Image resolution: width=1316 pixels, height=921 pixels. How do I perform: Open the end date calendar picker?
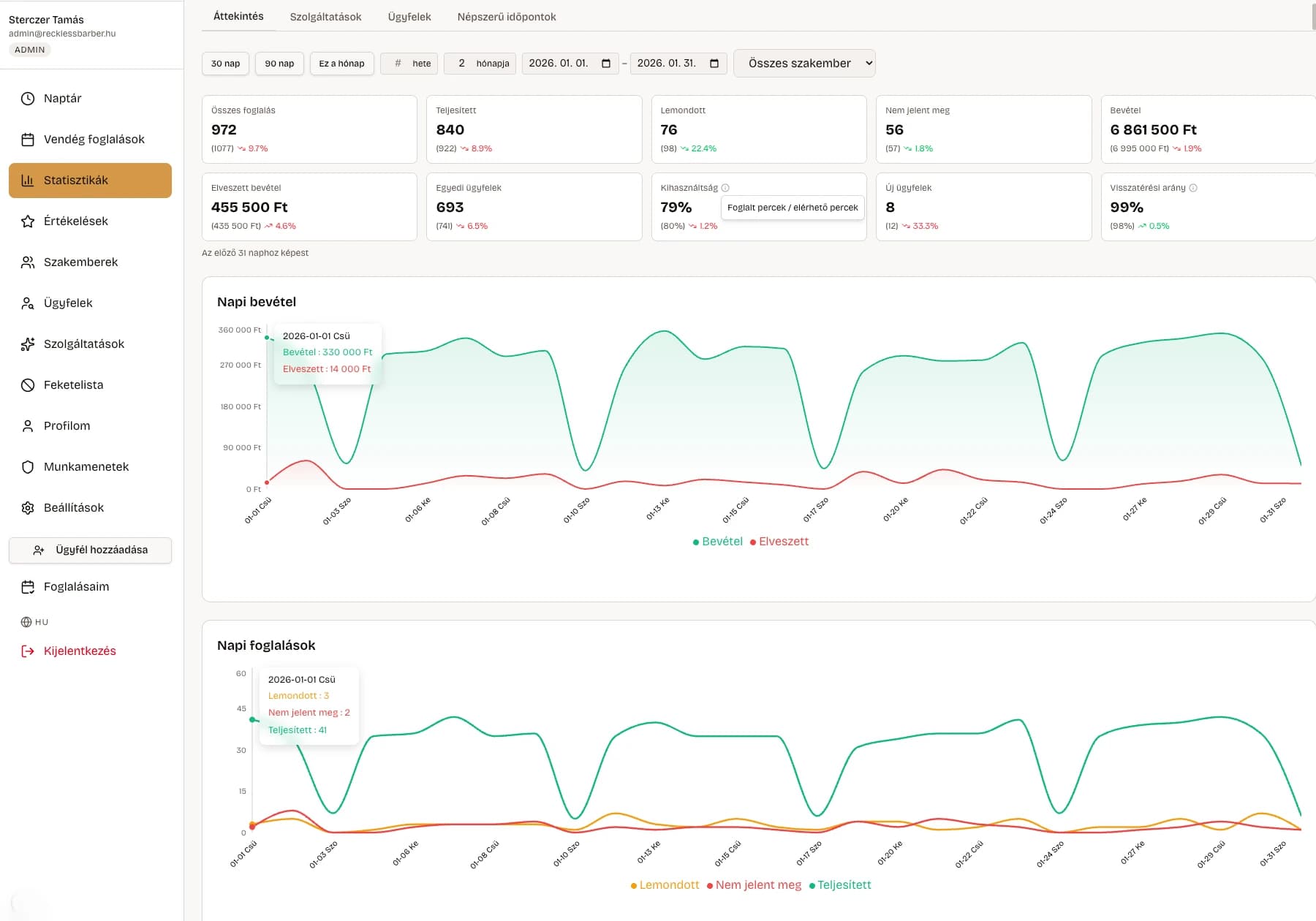click(714, 64)
